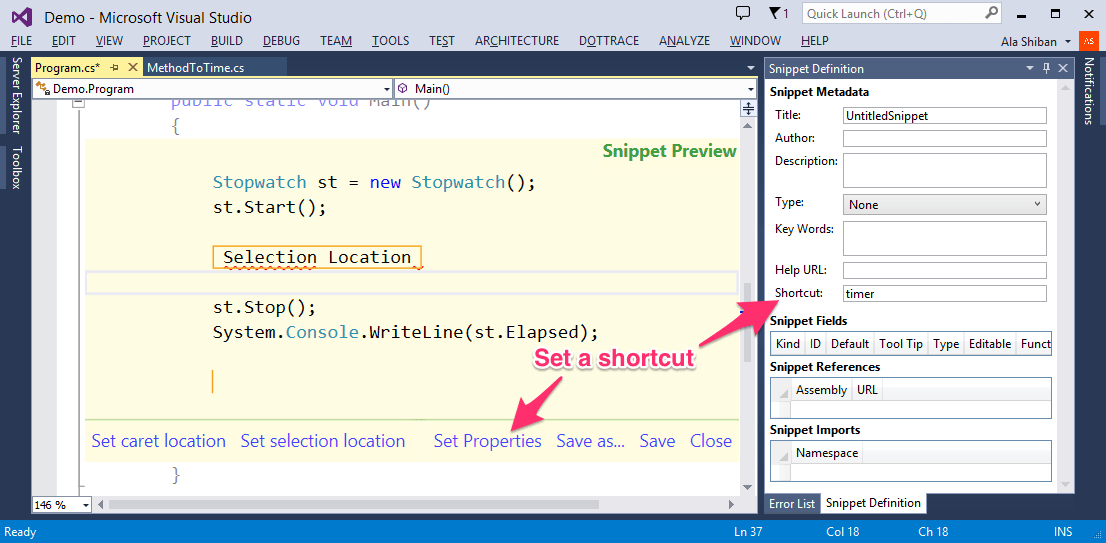The width and height of the screenshot is (1106, 543).
Task: Click the Save as... link
Action: (x=590, y=441)
